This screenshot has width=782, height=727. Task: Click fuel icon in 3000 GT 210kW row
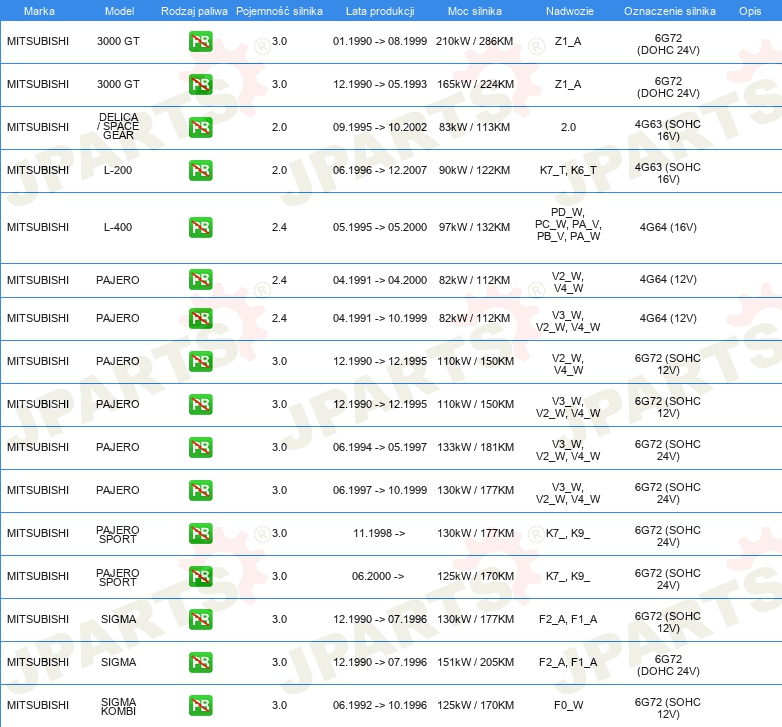point(200,42)
